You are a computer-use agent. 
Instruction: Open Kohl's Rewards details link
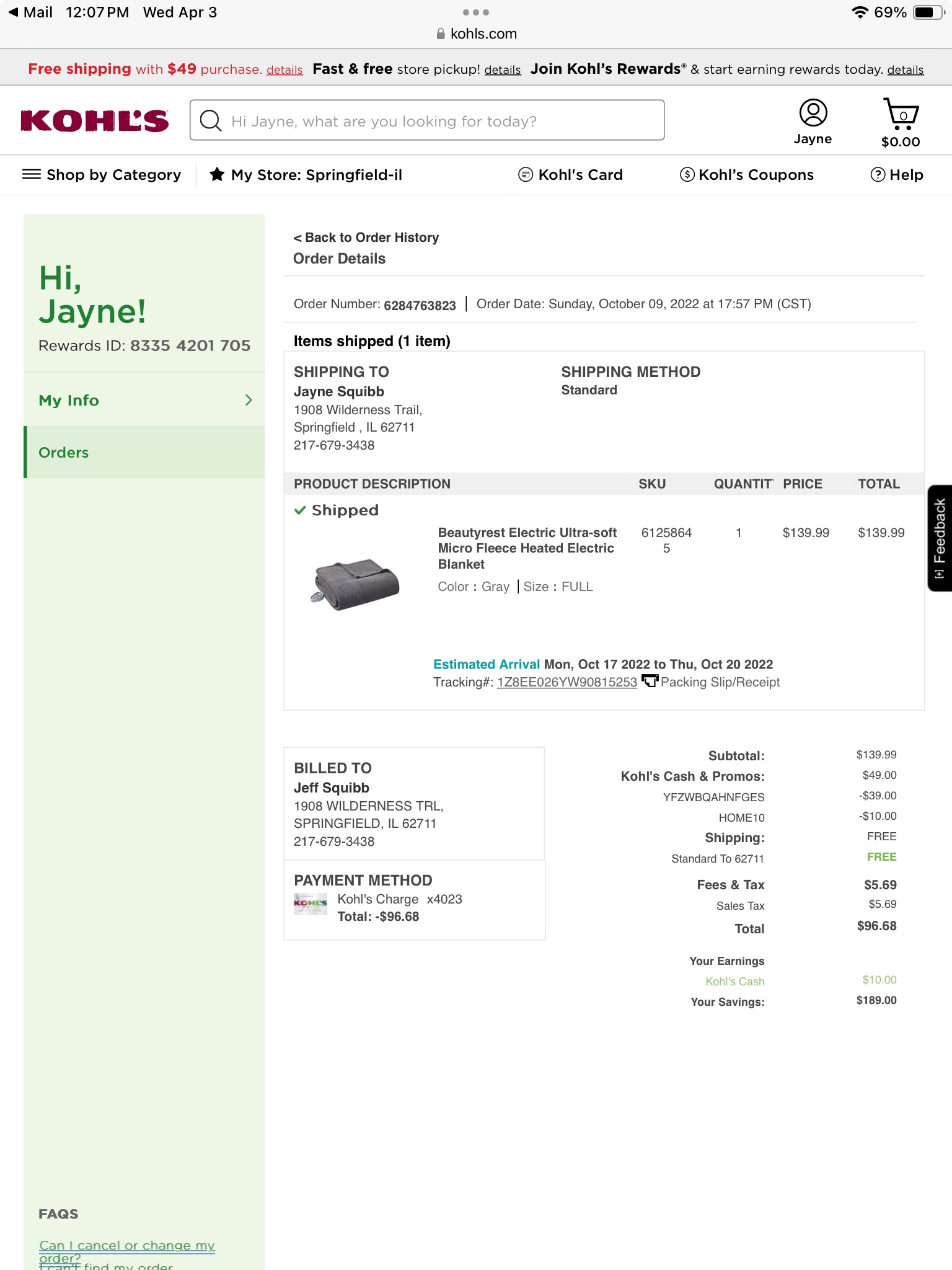pos(906,69)
